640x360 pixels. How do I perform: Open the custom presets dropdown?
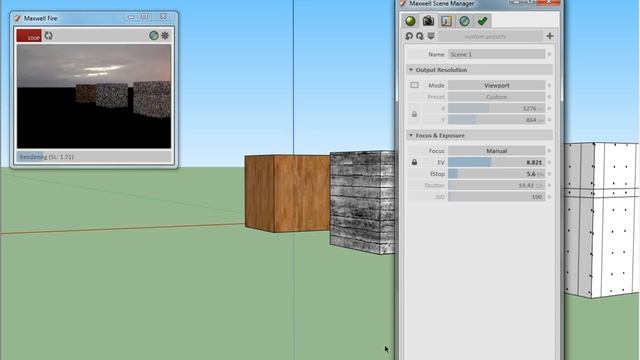click(490, 36)
